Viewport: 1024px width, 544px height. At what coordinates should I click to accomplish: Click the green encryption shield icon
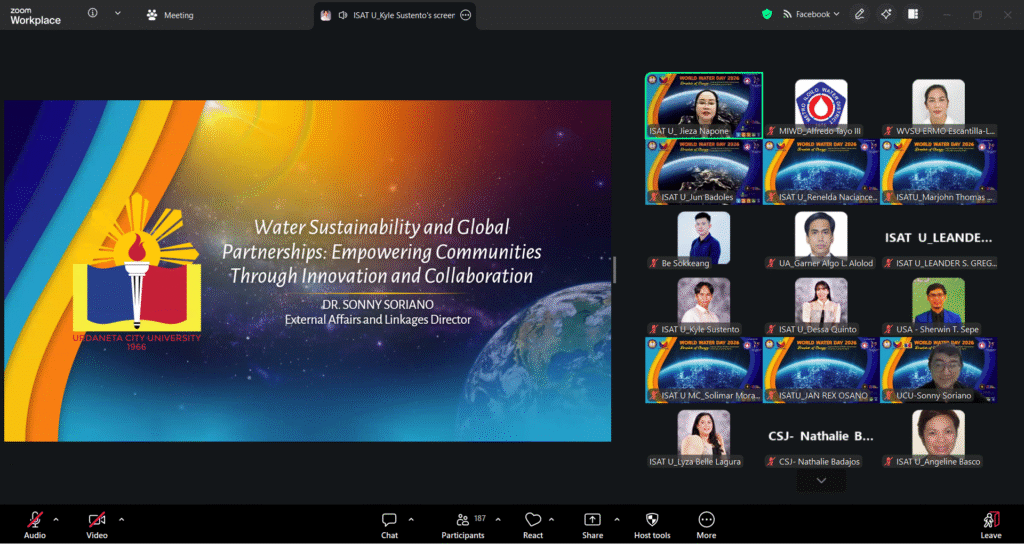click(x=767, y=14)
